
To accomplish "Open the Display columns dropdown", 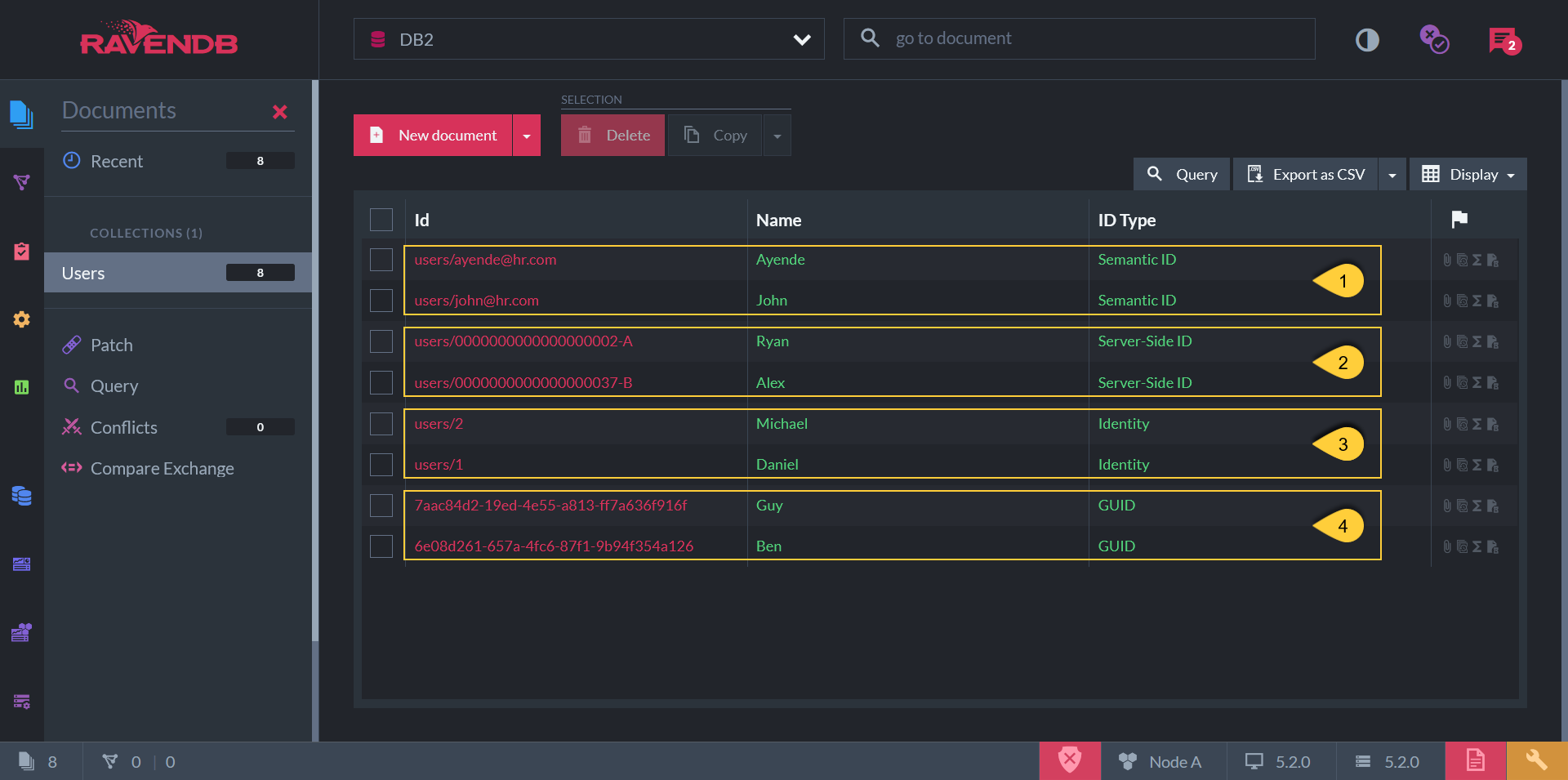I will (x=1468, y=175).
